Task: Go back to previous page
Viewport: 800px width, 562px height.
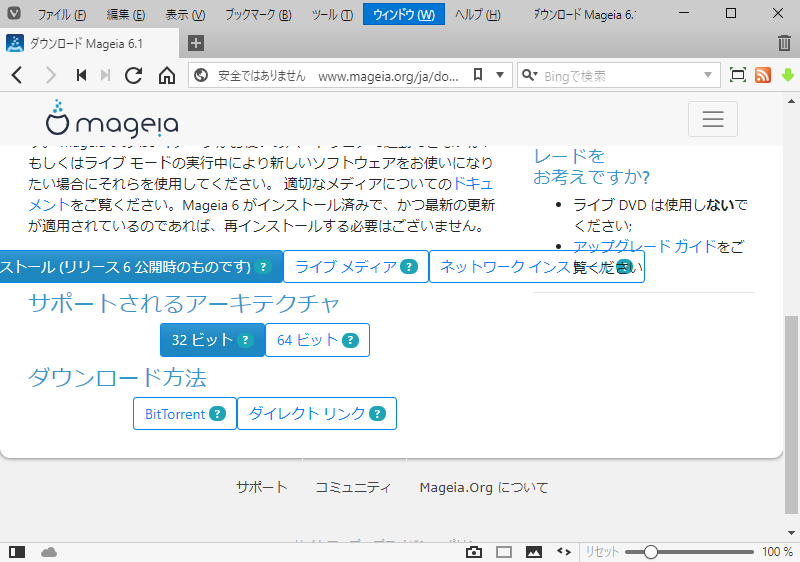Action: point(17,75)
